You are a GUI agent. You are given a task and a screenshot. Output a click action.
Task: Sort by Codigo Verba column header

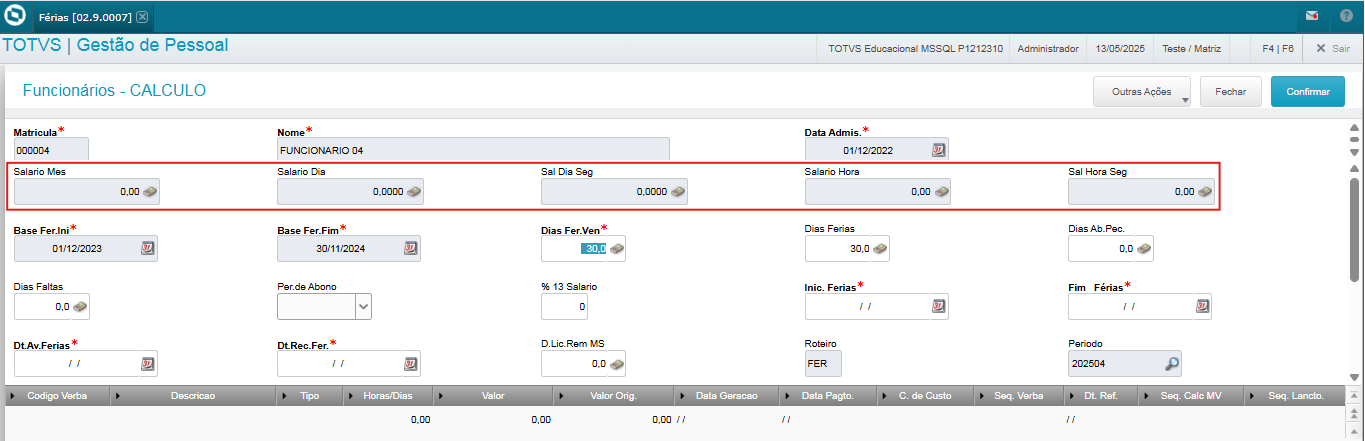click(57, 396)
